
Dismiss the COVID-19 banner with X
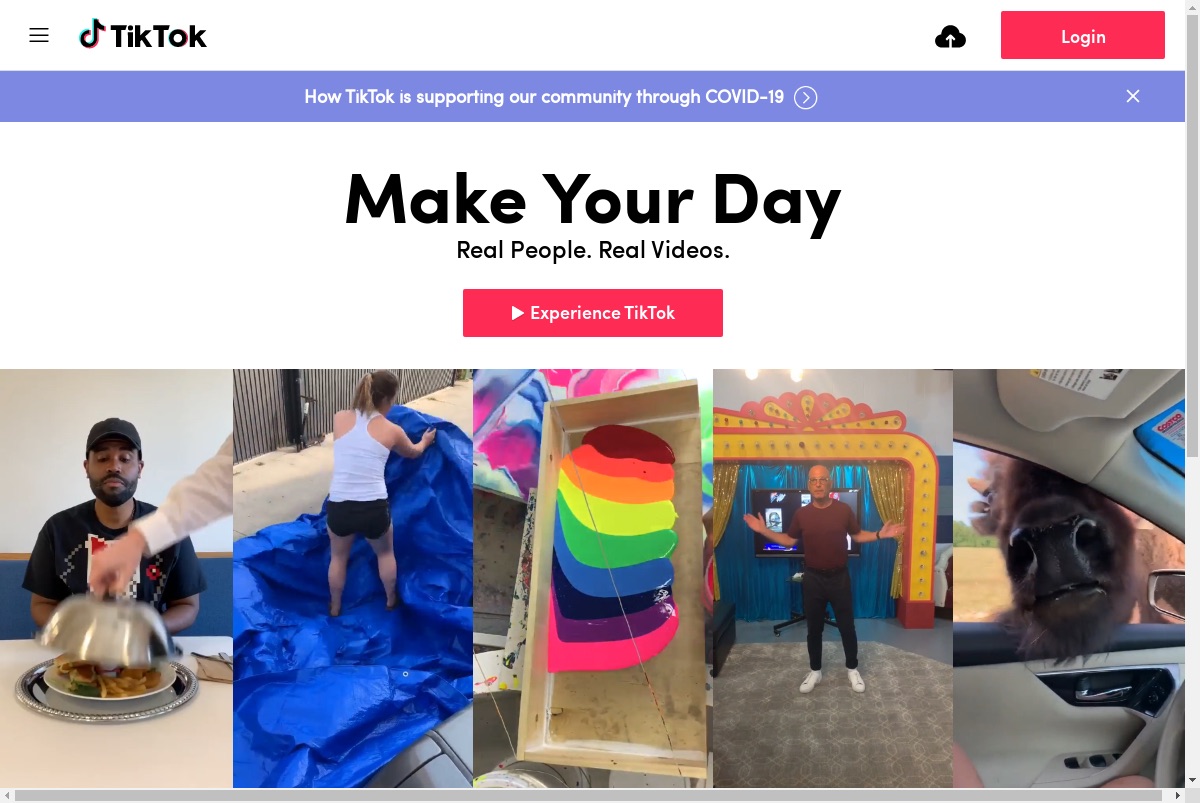(x=1133, y=96)
